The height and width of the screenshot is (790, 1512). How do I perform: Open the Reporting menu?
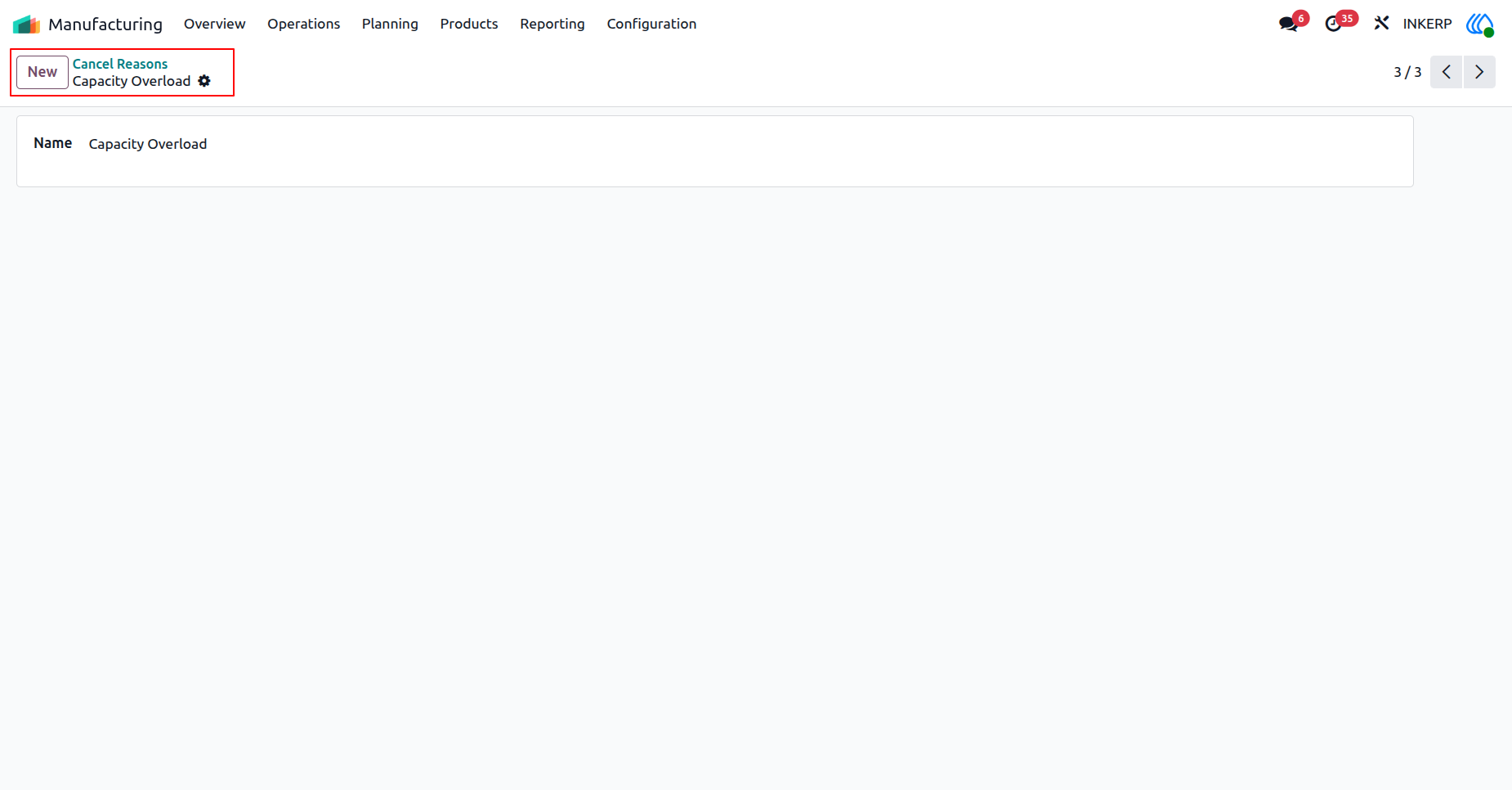pyautogui.click(x=552, y=24)
